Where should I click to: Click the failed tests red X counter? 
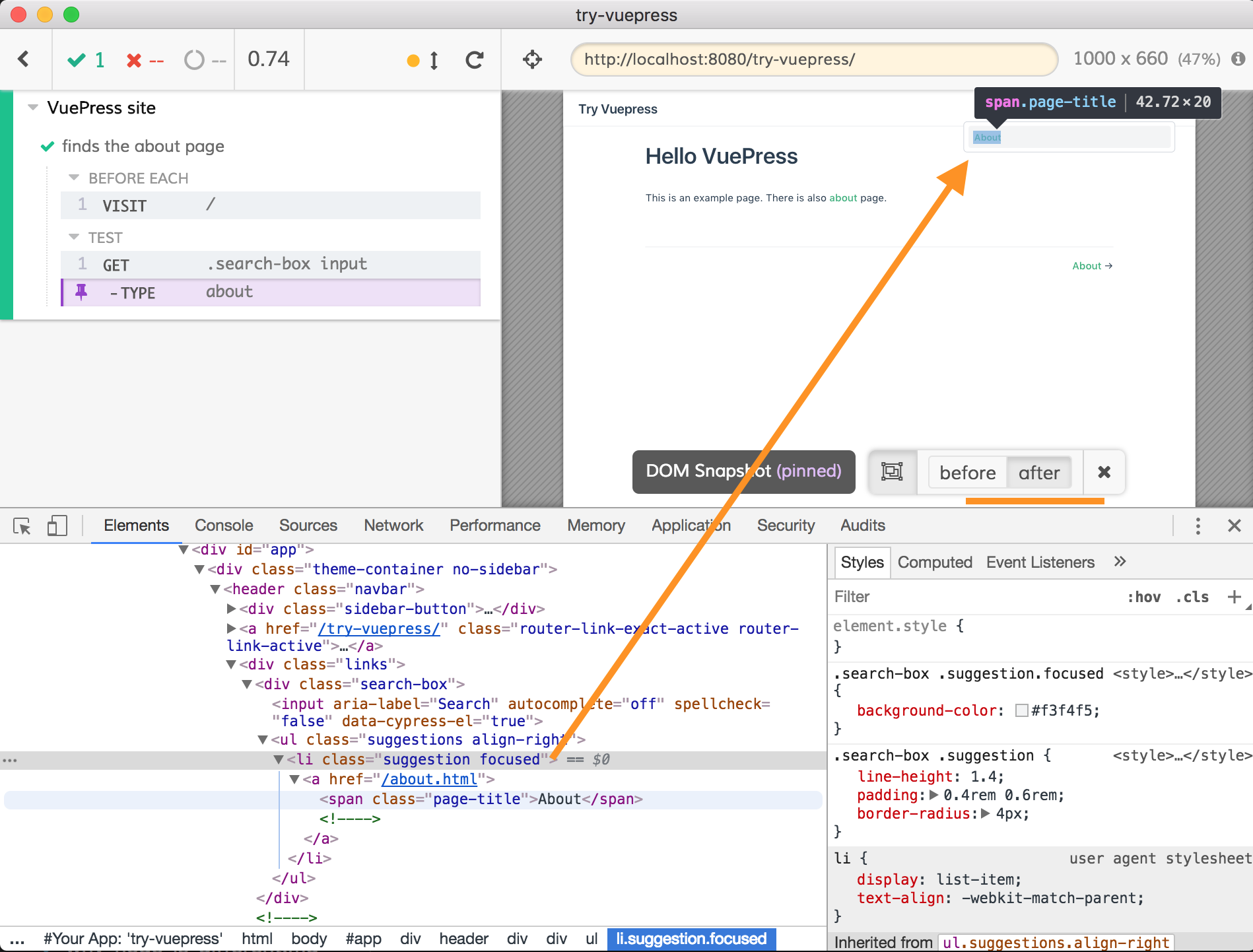[145, 61]
